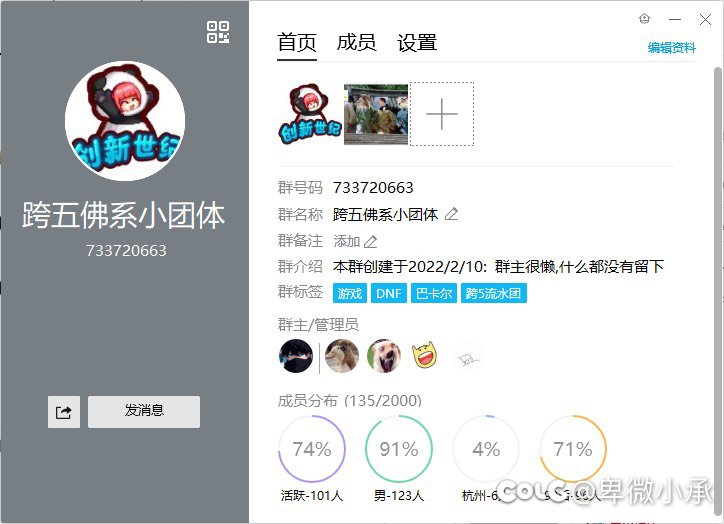Click the 群主/管理员 heading
This screenshot has height=524, width=724.
[318, 325]
